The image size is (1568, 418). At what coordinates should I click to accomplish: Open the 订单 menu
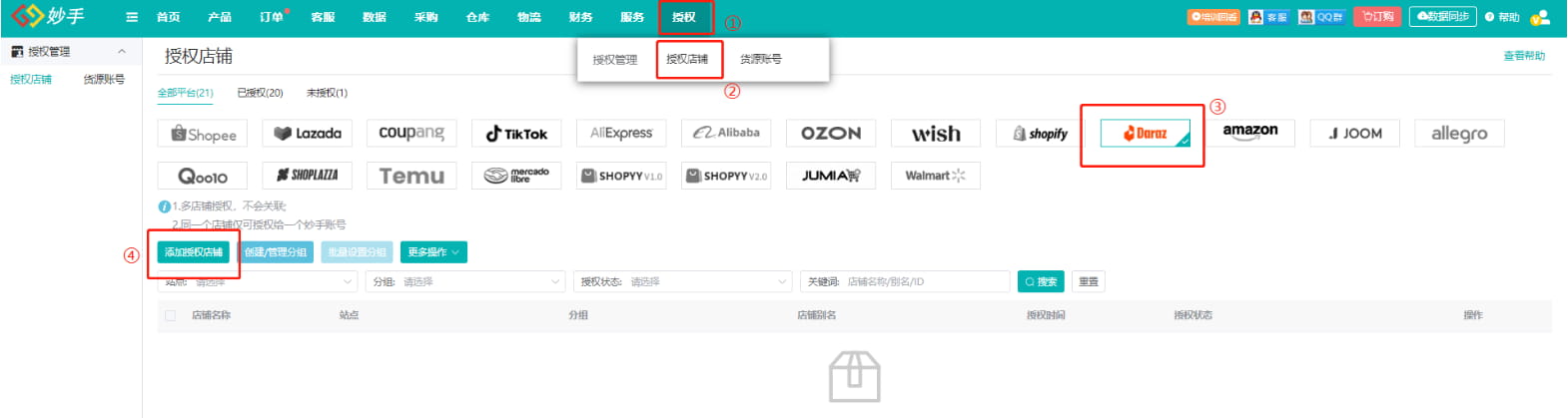coord(272,17)
